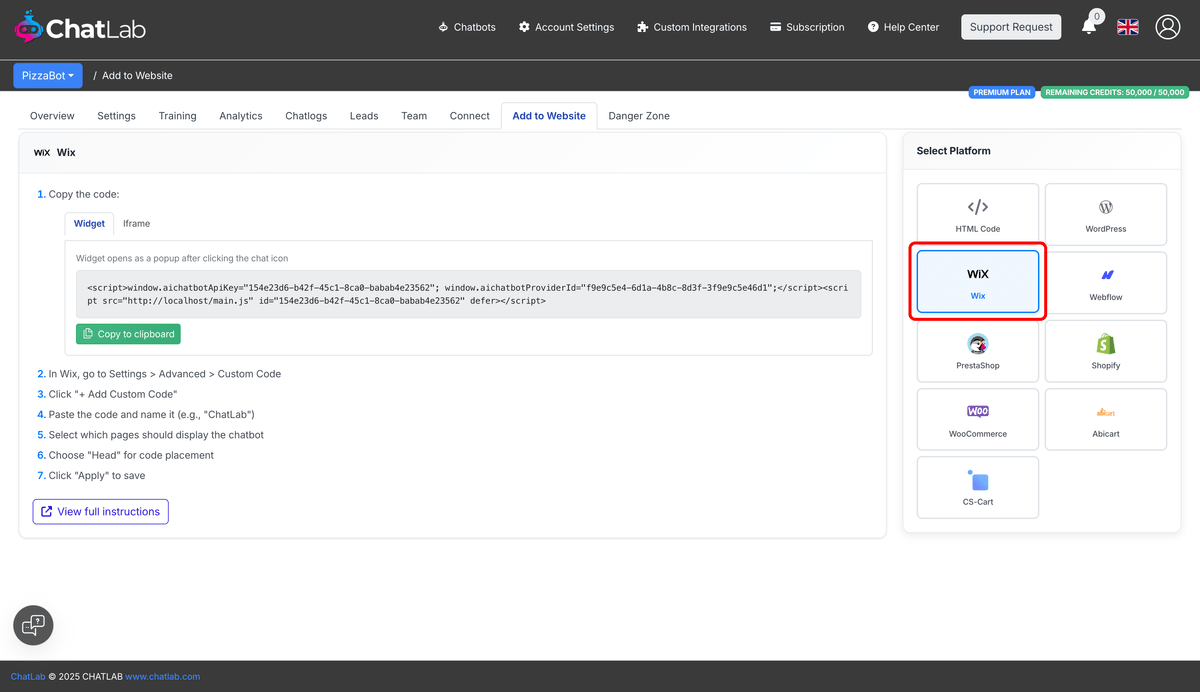This screenshot has height=692, width=1200.
Task: Expand the PizzaBot dropdown
Action: pos(47,75)
